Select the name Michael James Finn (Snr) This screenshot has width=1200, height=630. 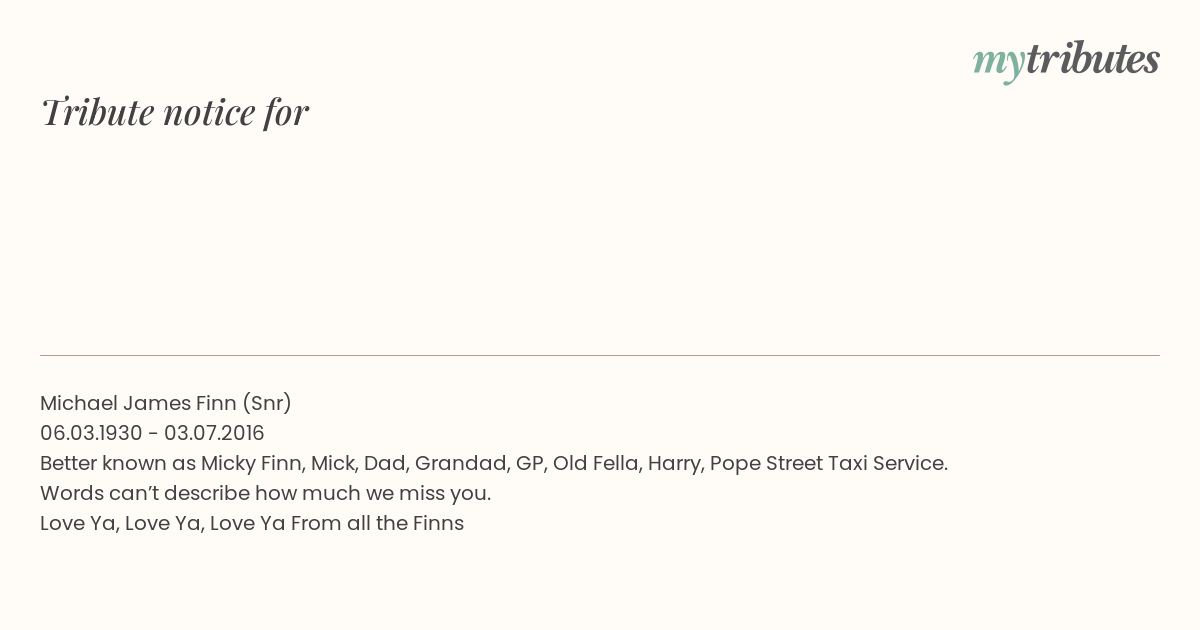click(x=166, y=403)
